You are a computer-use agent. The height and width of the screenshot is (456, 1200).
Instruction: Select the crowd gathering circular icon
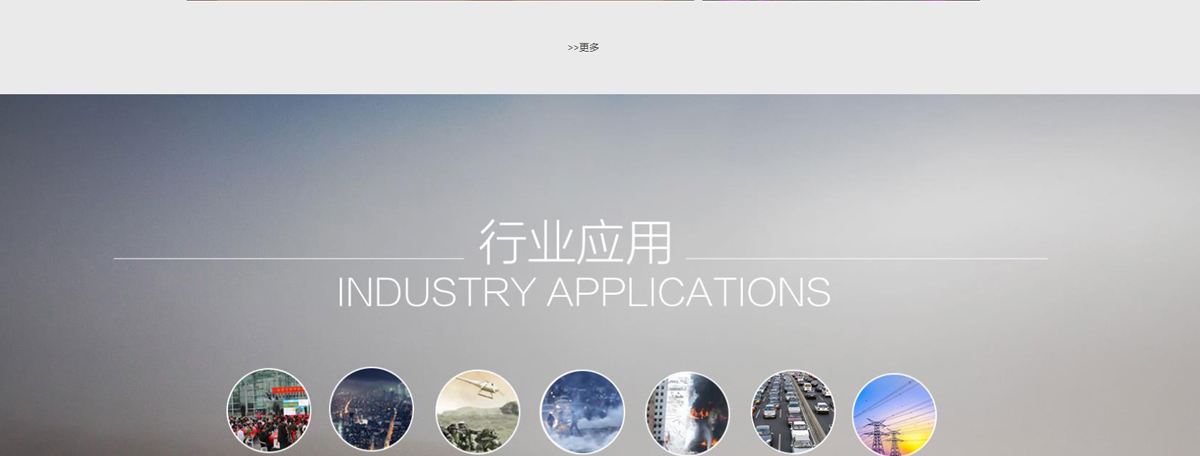click(x=269, y=411)
